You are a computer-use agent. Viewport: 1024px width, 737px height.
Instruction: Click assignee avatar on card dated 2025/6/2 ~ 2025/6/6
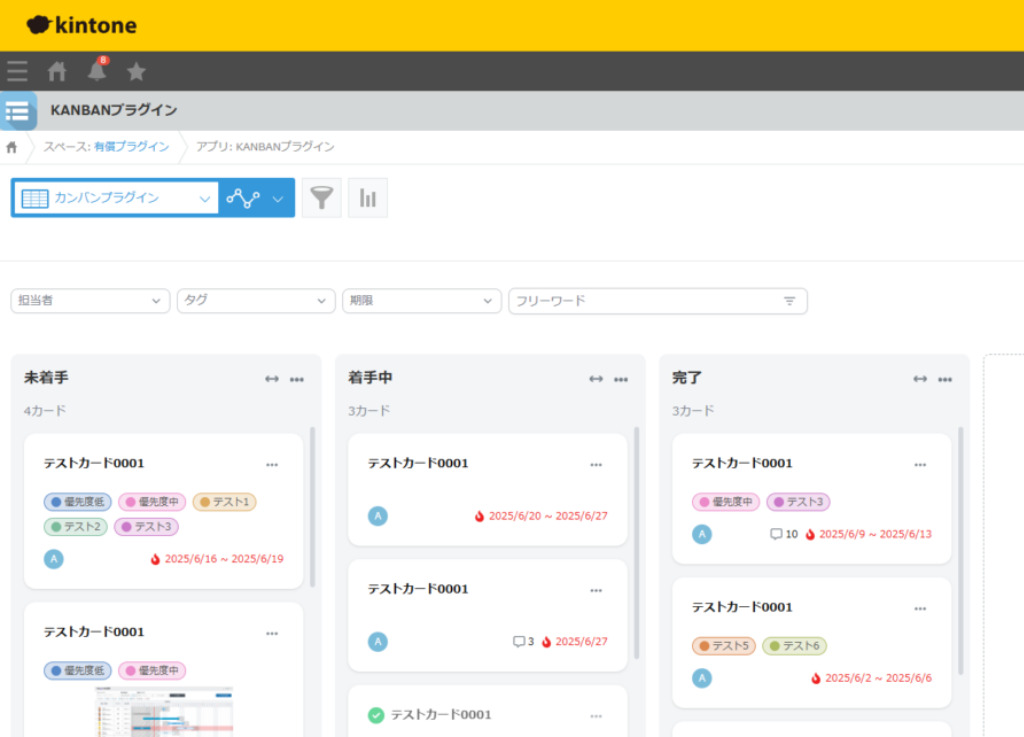tap(702, 678)
